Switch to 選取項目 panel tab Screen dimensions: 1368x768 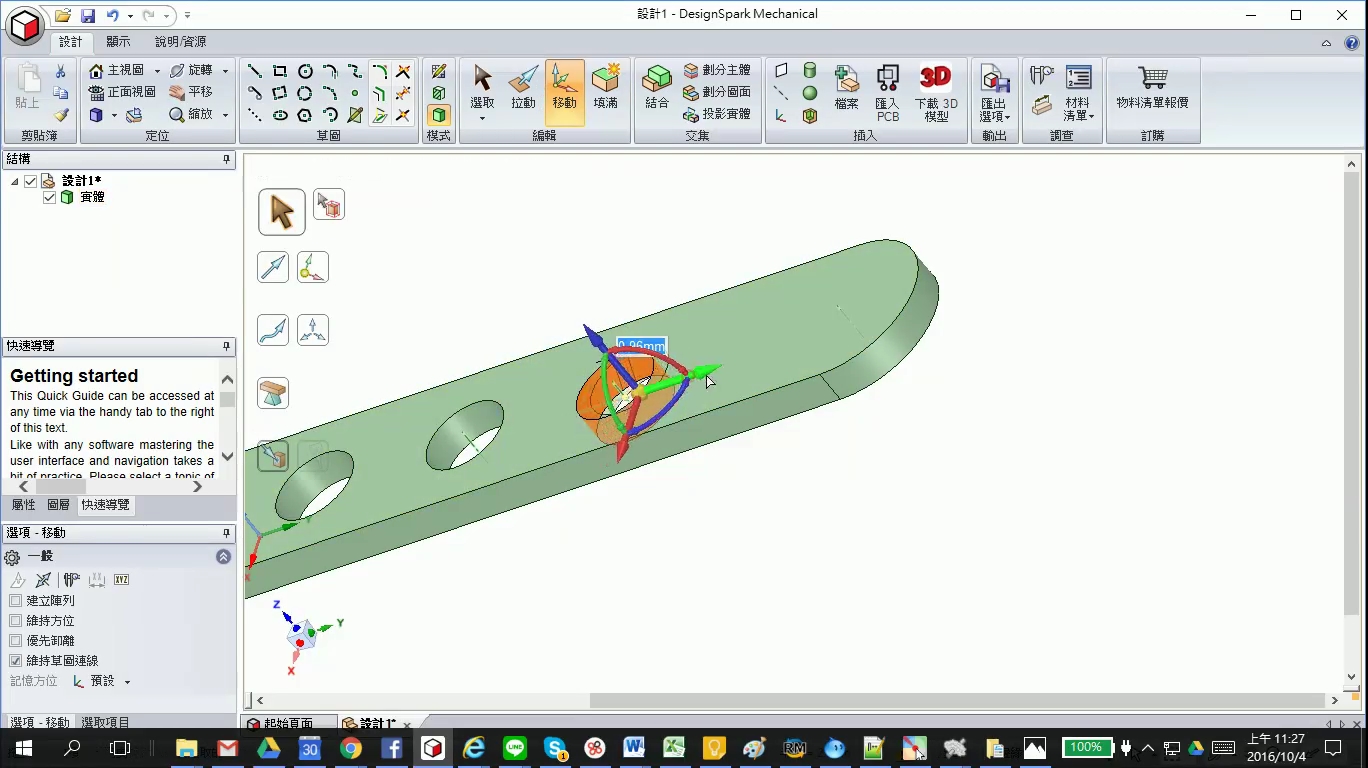tap(105, 722)
